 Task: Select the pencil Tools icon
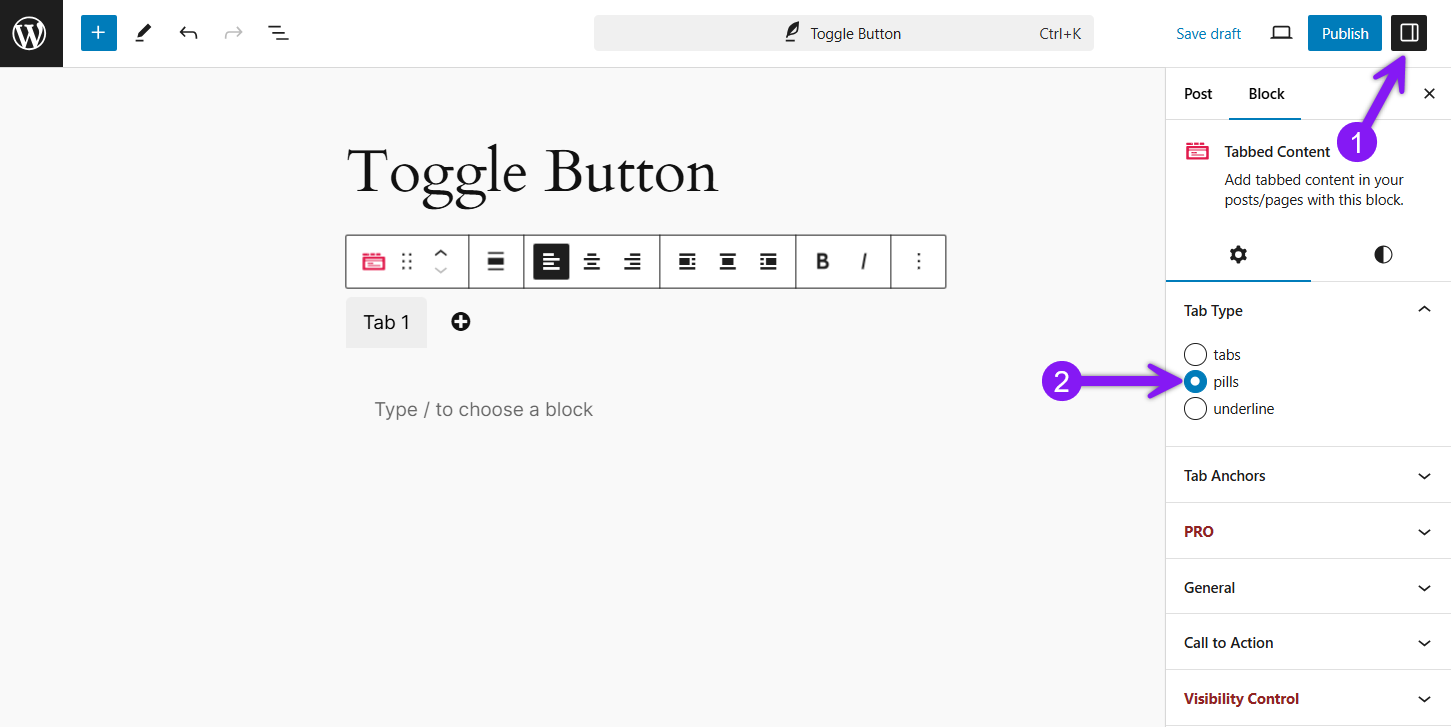143,33
